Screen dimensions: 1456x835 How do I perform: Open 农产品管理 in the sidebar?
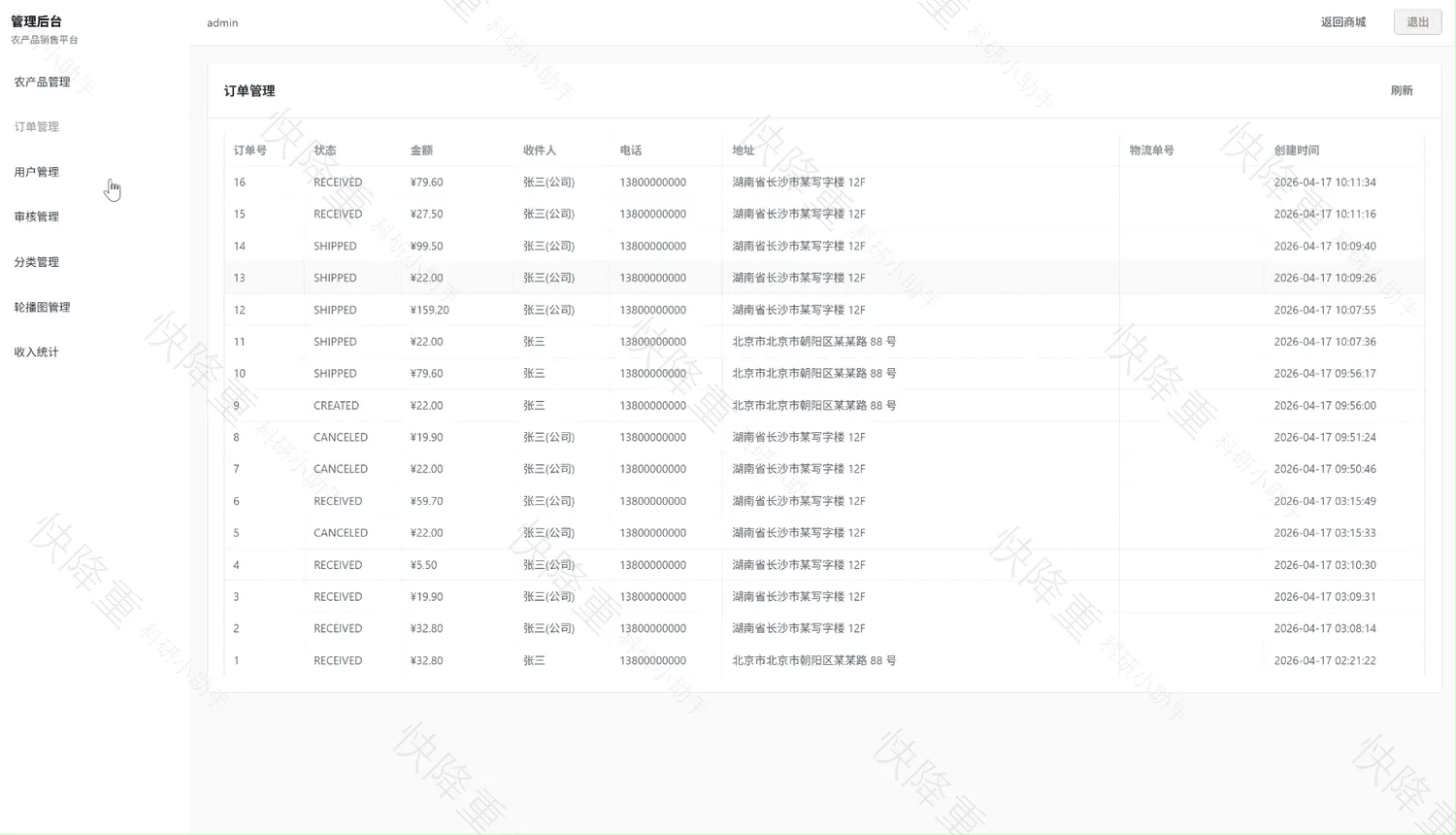(x=42, y=82)
